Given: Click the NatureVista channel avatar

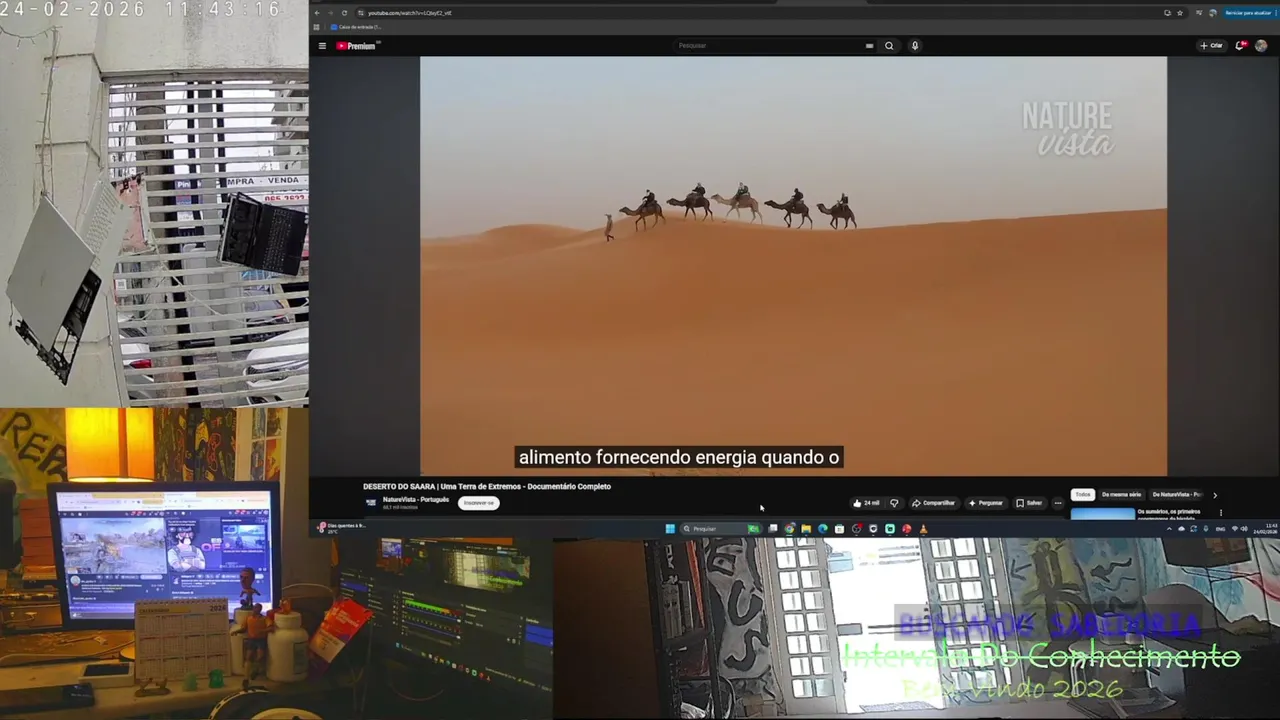Looking at the screenshot, I should pyautogui.click(x=371, y=503).
